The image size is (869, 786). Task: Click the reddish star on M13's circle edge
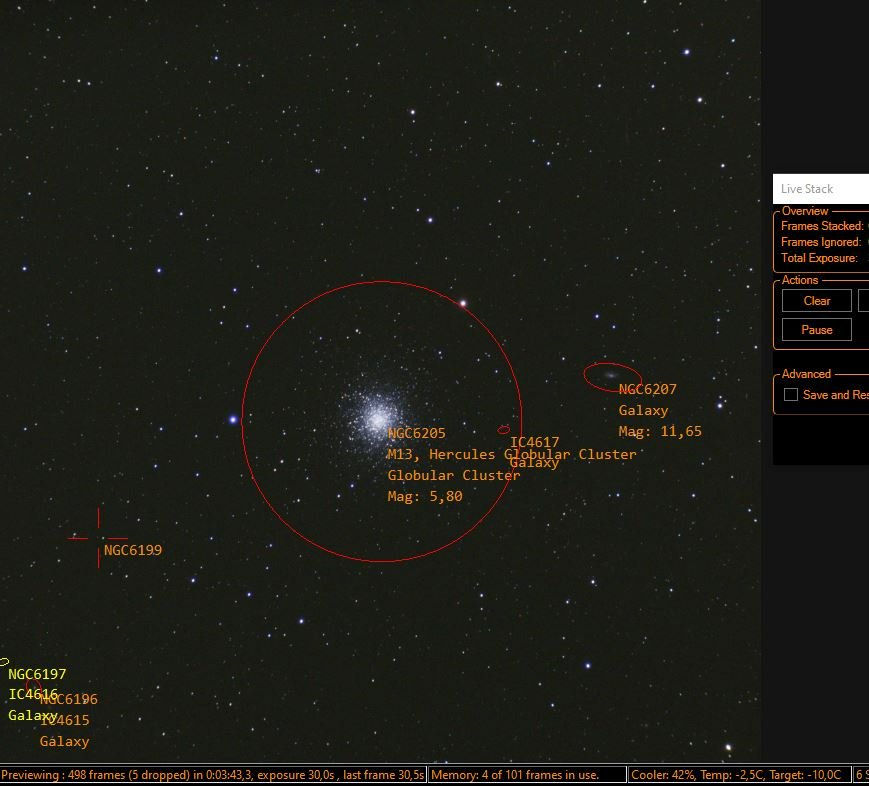click(463, 303)
